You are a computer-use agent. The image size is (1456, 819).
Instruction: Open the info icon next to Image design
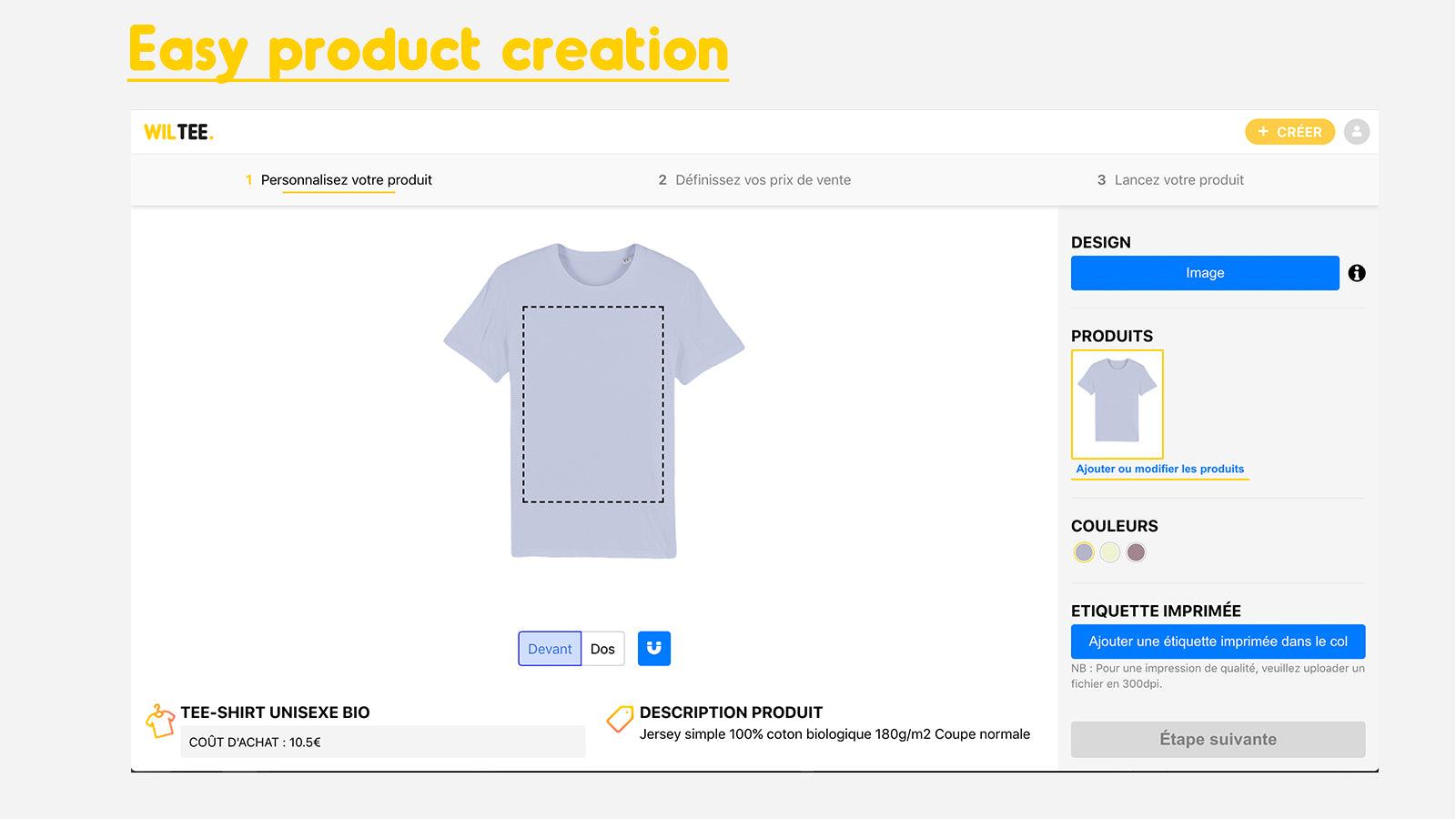click(x=1356, y=272)
